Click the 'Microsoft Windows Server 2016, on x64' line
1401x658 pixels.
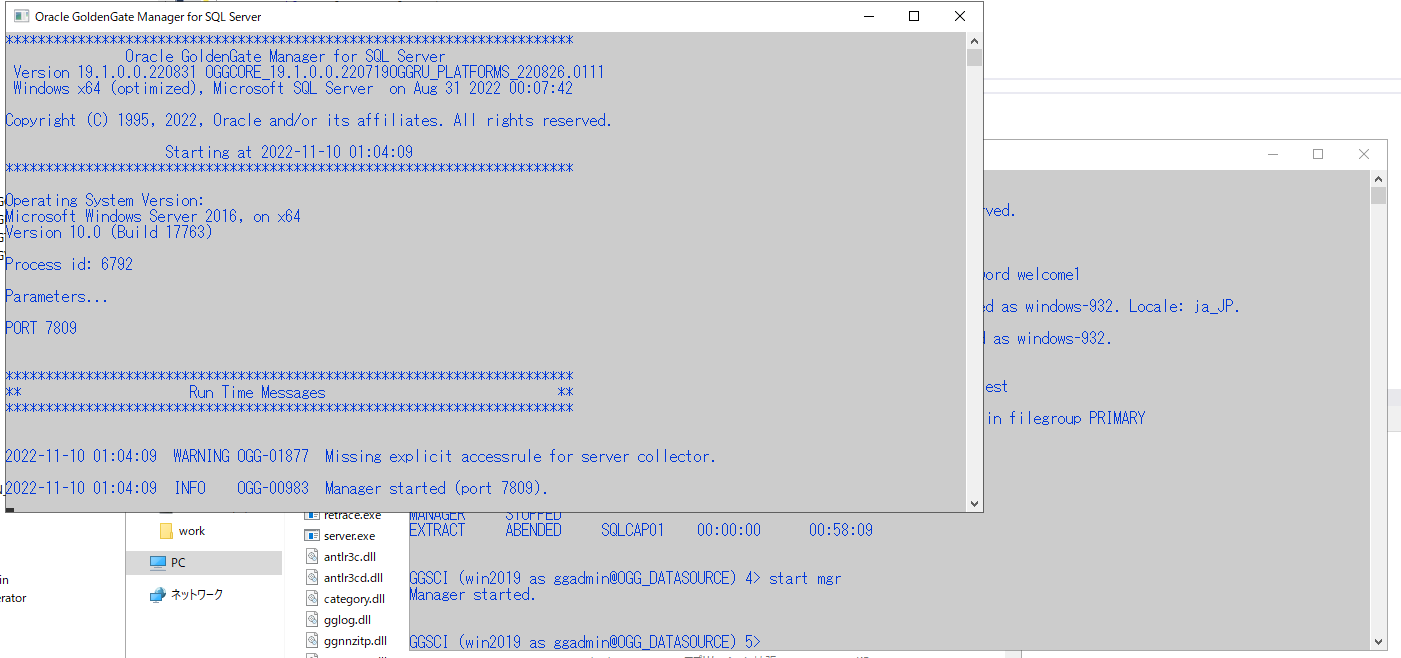(153, 216)
